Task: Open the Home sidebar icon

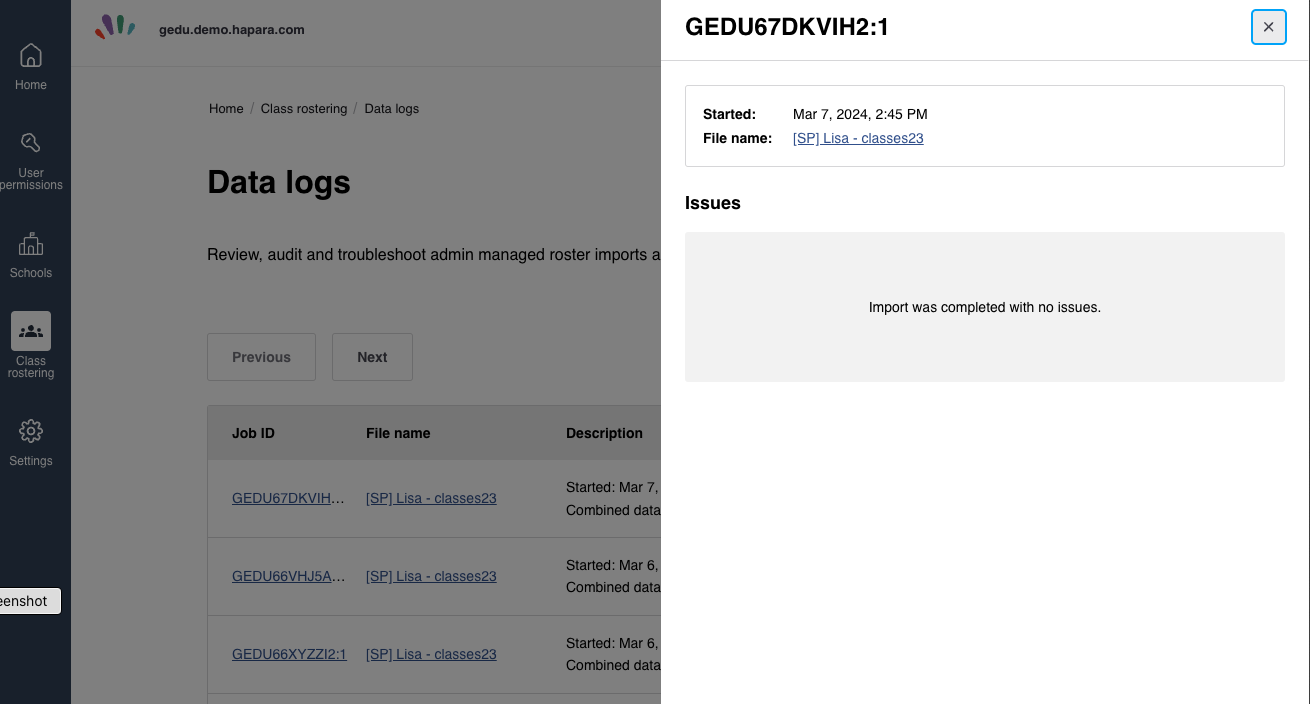Action: click(31, 55)
